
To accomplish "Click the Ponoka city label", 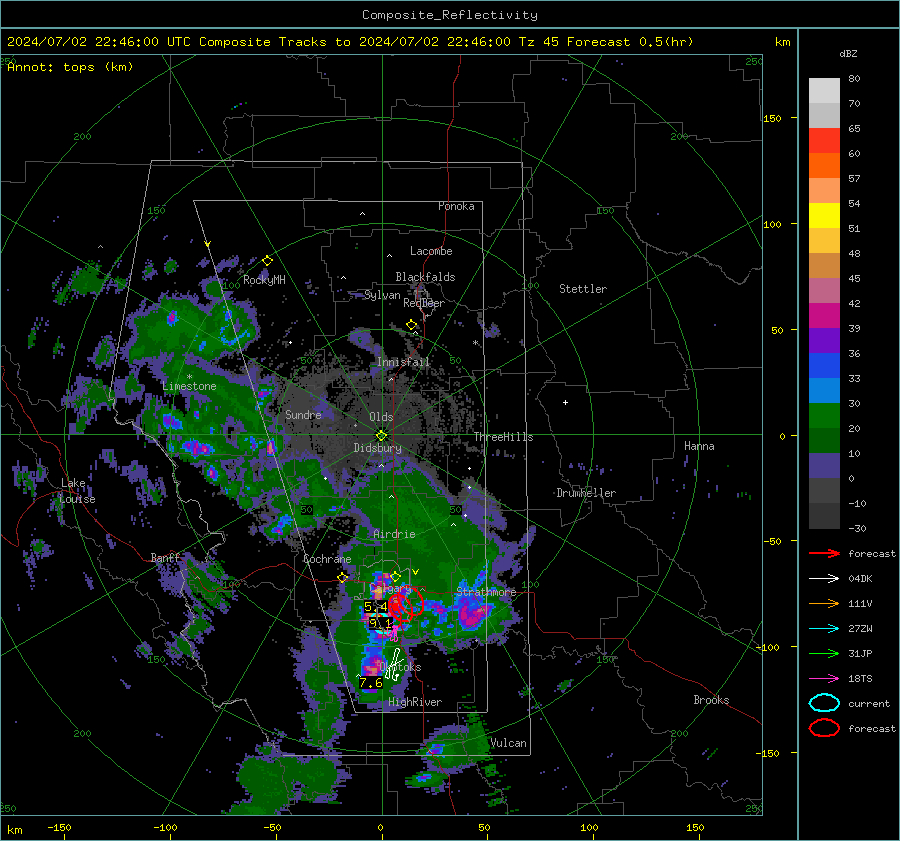I will pyautogui.click(x=456, y=206).
